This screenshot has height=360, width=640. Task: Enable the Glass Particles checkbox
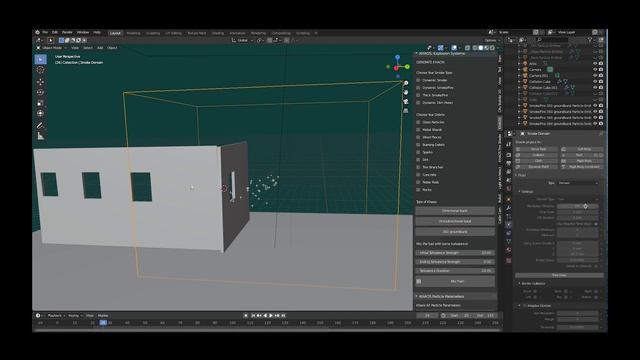click(x=418, y=122)
